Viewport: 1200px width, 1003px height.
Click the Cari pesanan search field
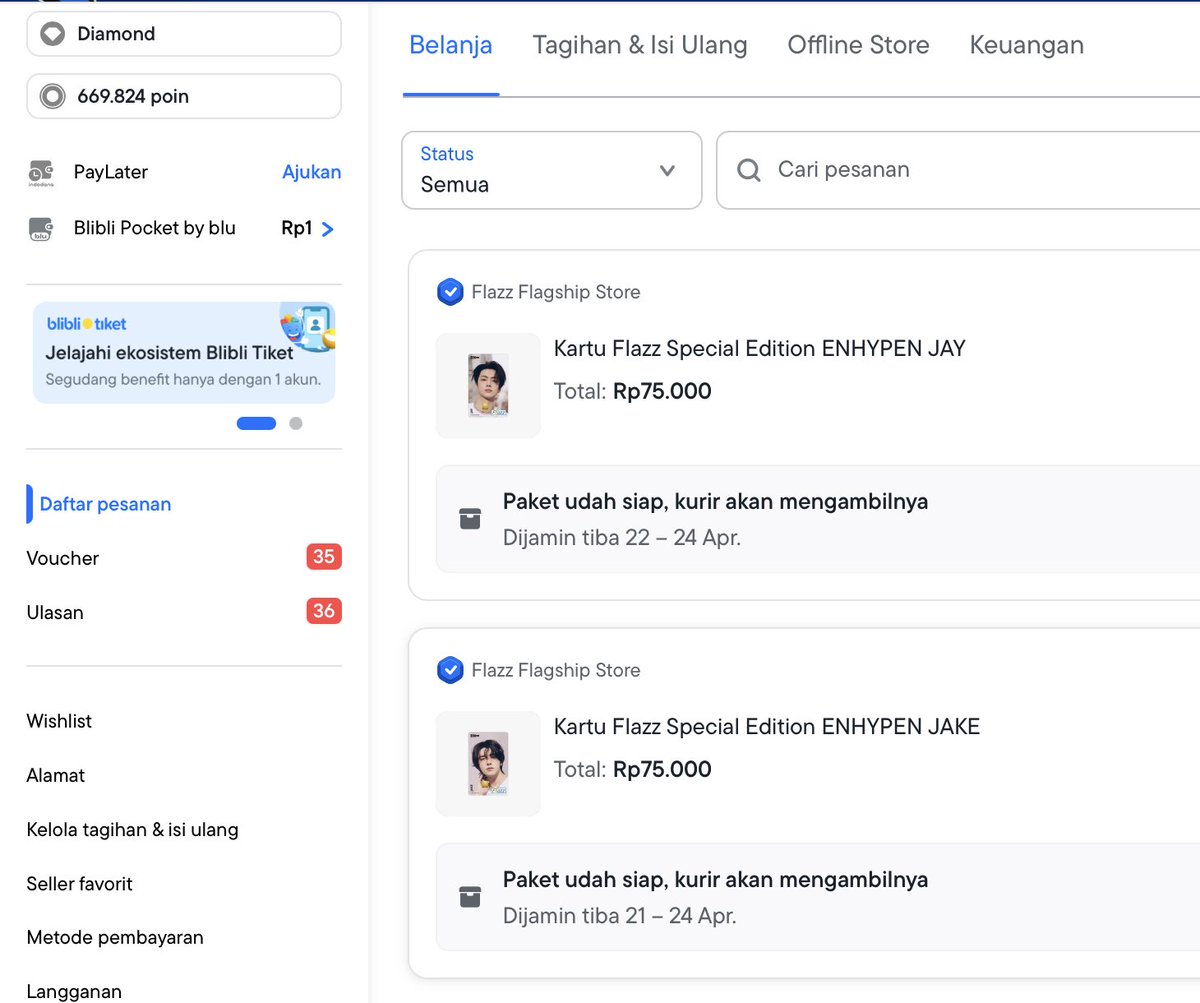pos(958,170)
